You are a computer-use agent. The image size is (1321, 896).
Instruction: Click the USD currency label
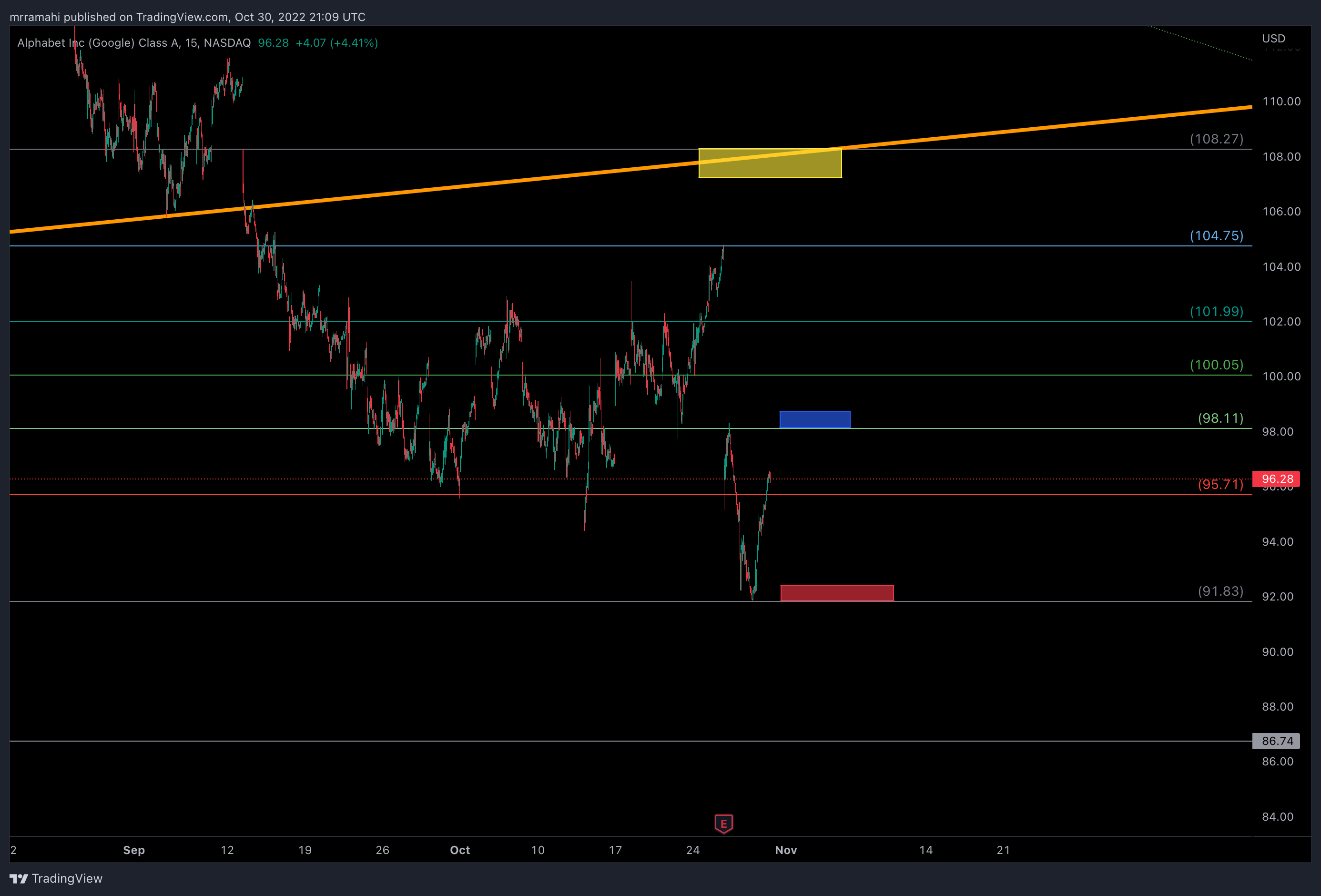coord(1273,38)
